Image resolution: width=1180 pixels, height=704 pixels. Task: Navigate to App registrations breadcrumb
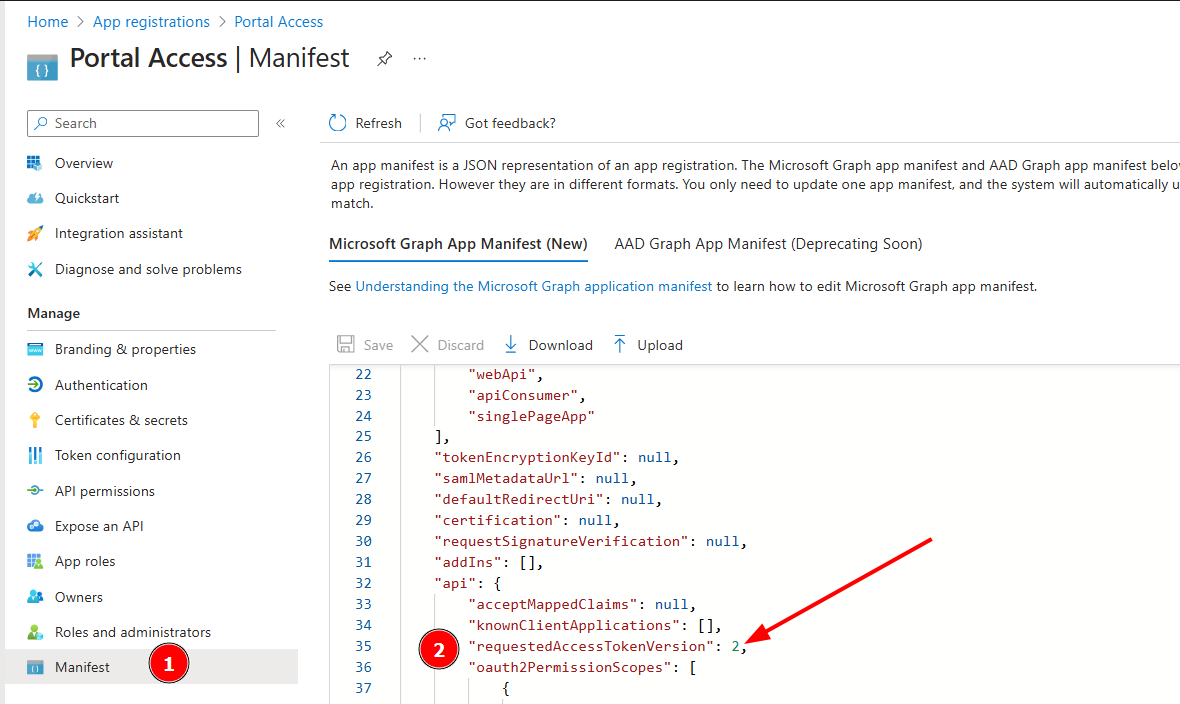(151, 22)
